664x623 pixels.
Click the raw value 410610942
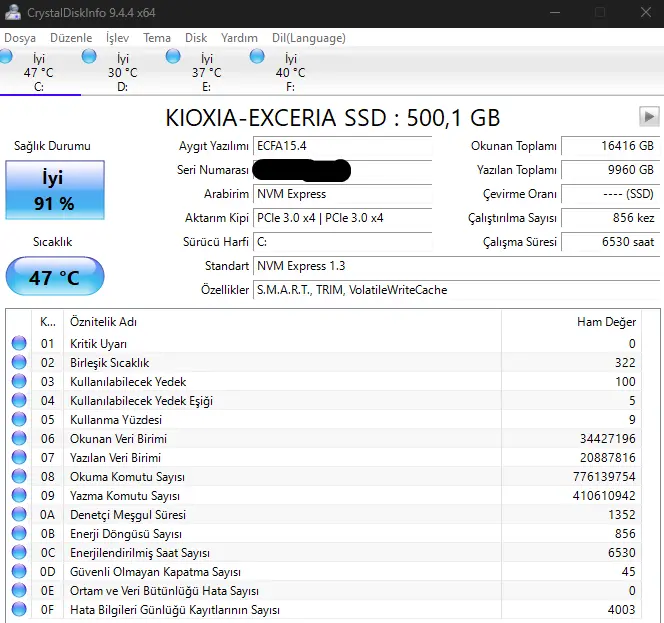click(604, 496)
